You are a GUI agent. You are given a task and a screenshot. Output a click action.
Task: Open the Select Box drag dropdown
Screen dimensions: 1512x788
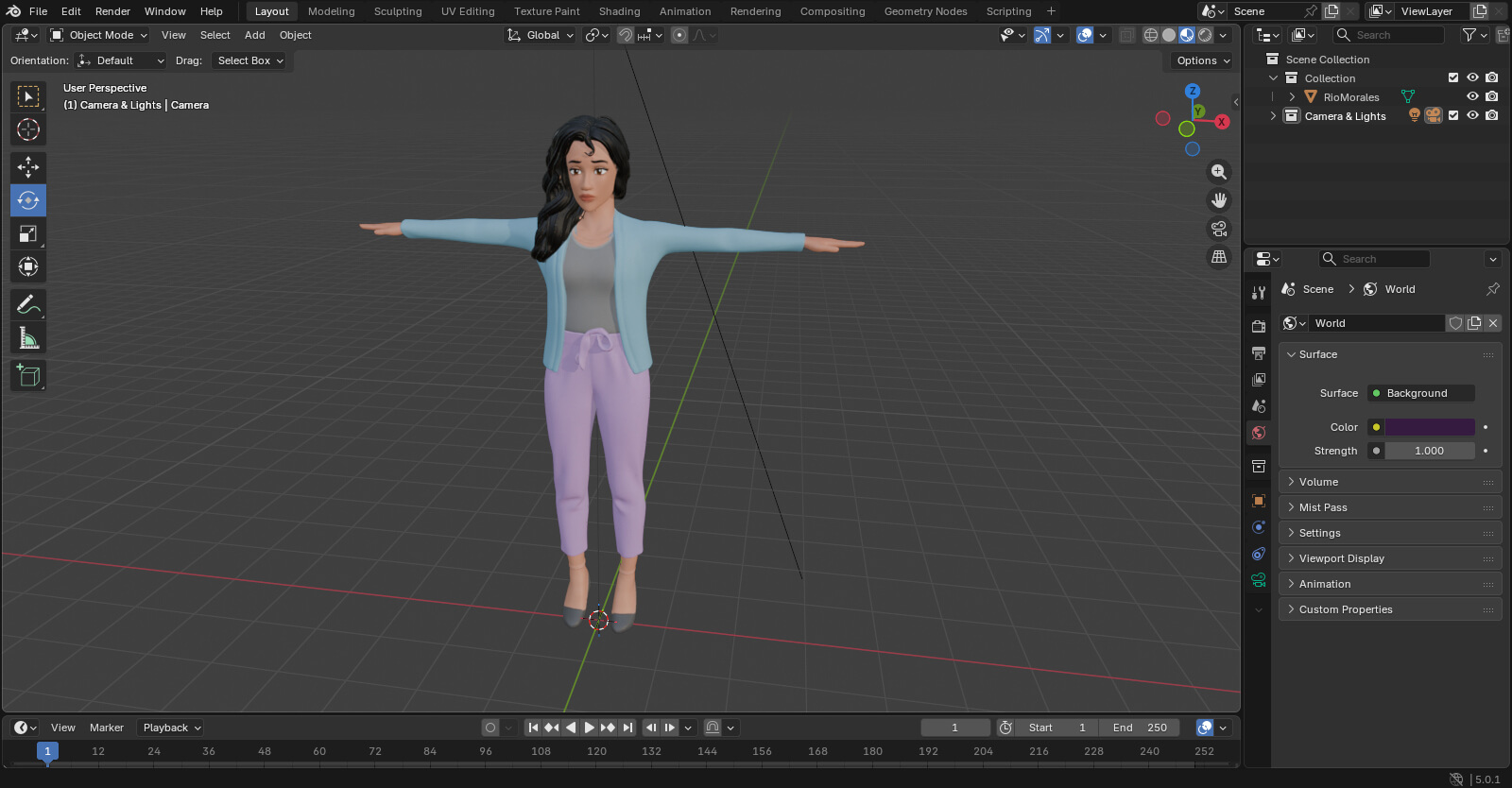tap(250, 60)
